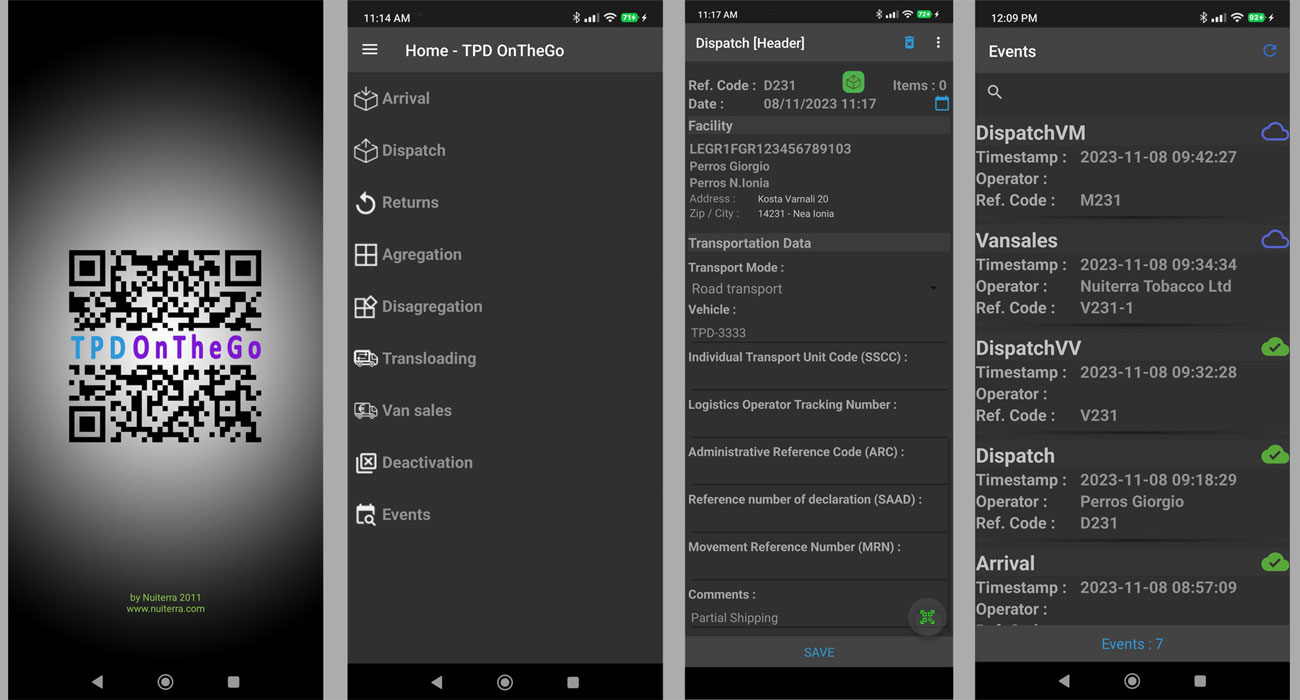Open the date picker calendar icon
The image size is (1300, 700).
pyautogui.click(x=942, y=103)
